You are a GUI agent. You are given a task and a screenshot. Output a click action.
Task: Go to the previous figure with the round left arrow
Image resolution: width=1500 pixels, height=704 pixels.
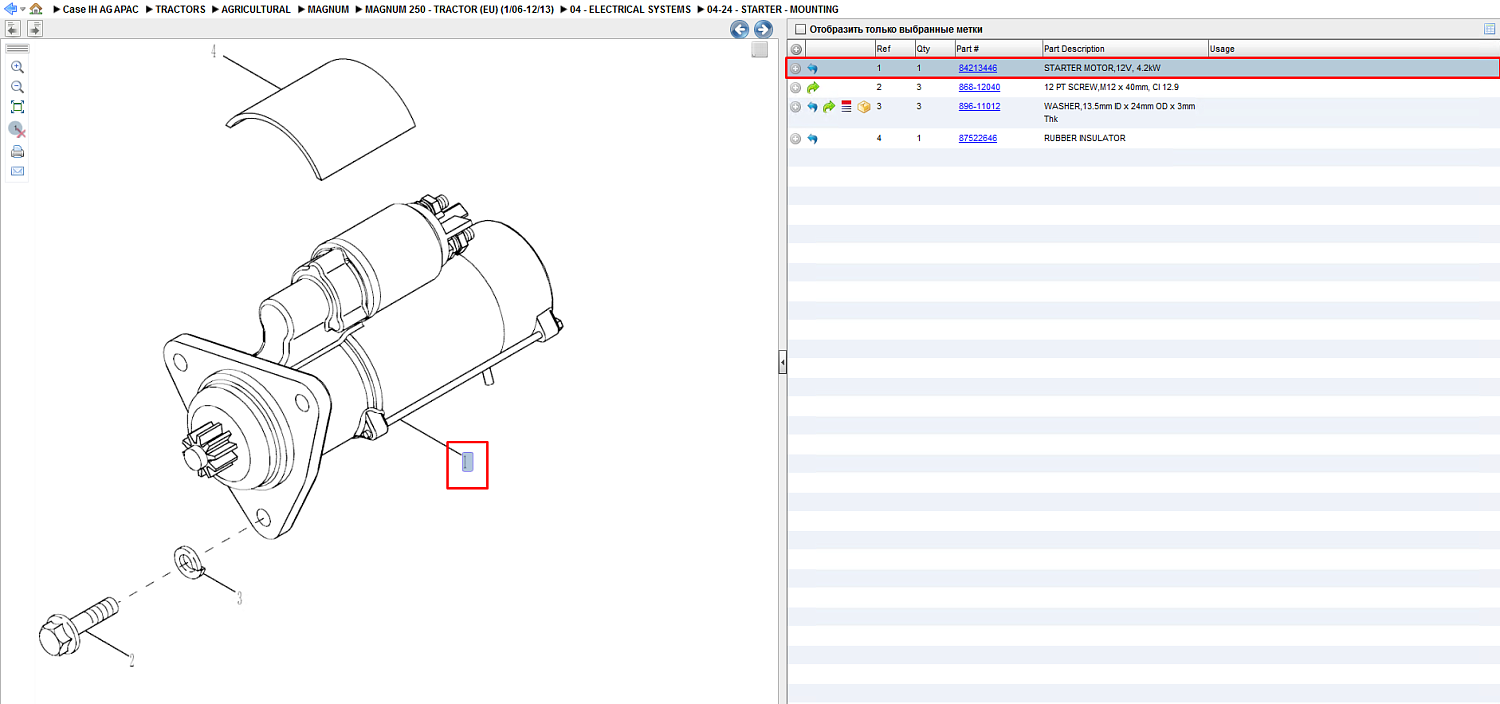(740, 30)
